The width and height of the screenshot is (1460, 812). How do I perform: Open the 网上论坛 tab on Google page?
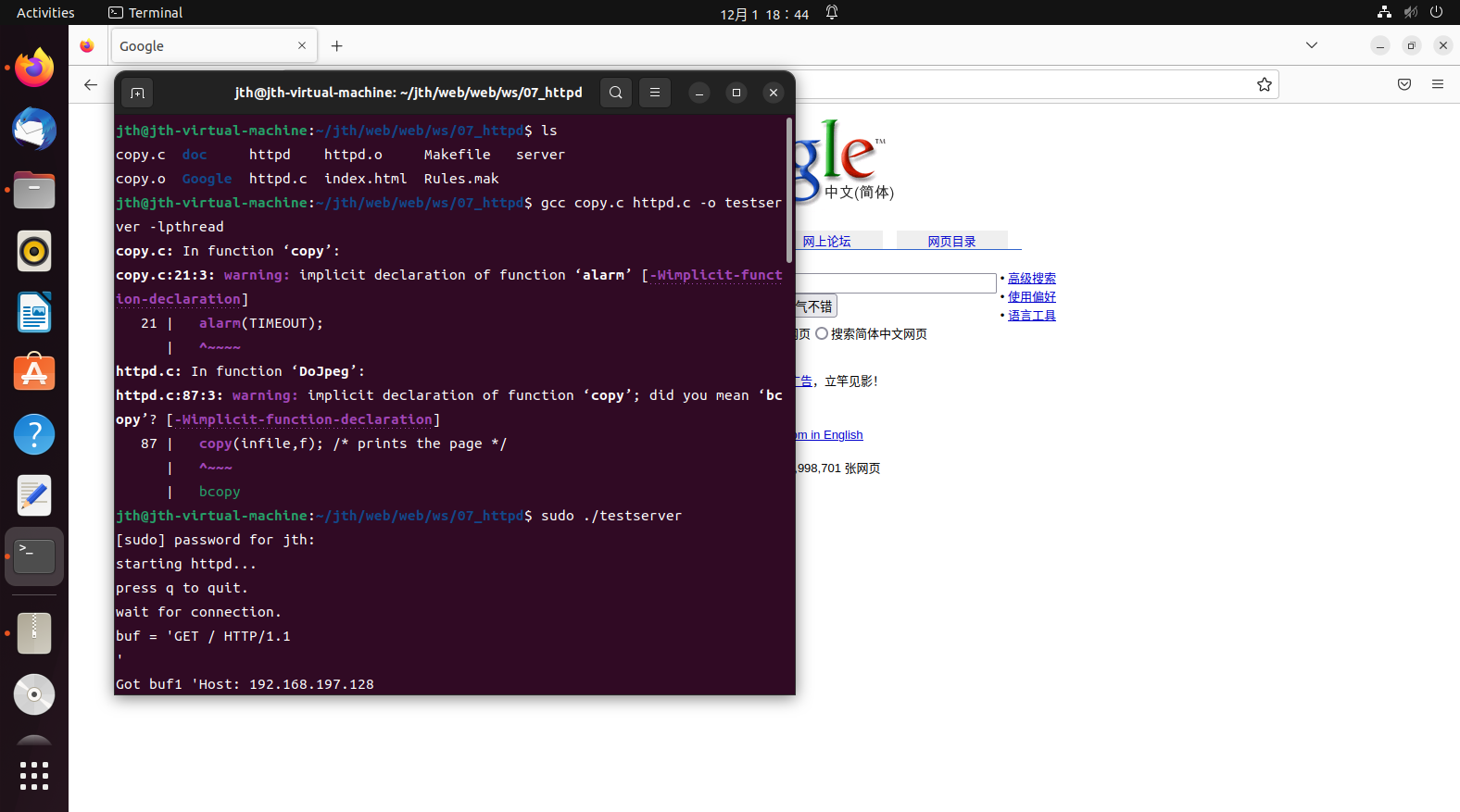coord(826,241)
